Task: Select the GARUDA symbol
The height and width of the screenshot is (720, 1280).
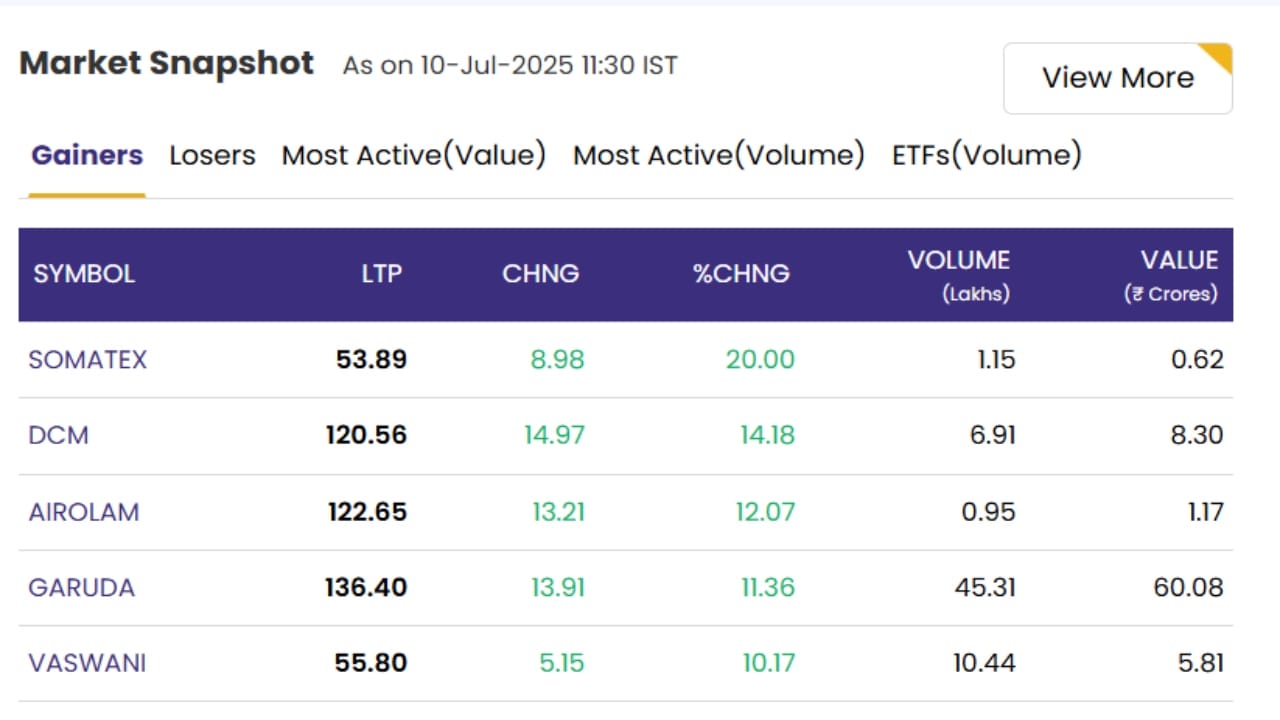Action: click(81, 587)
